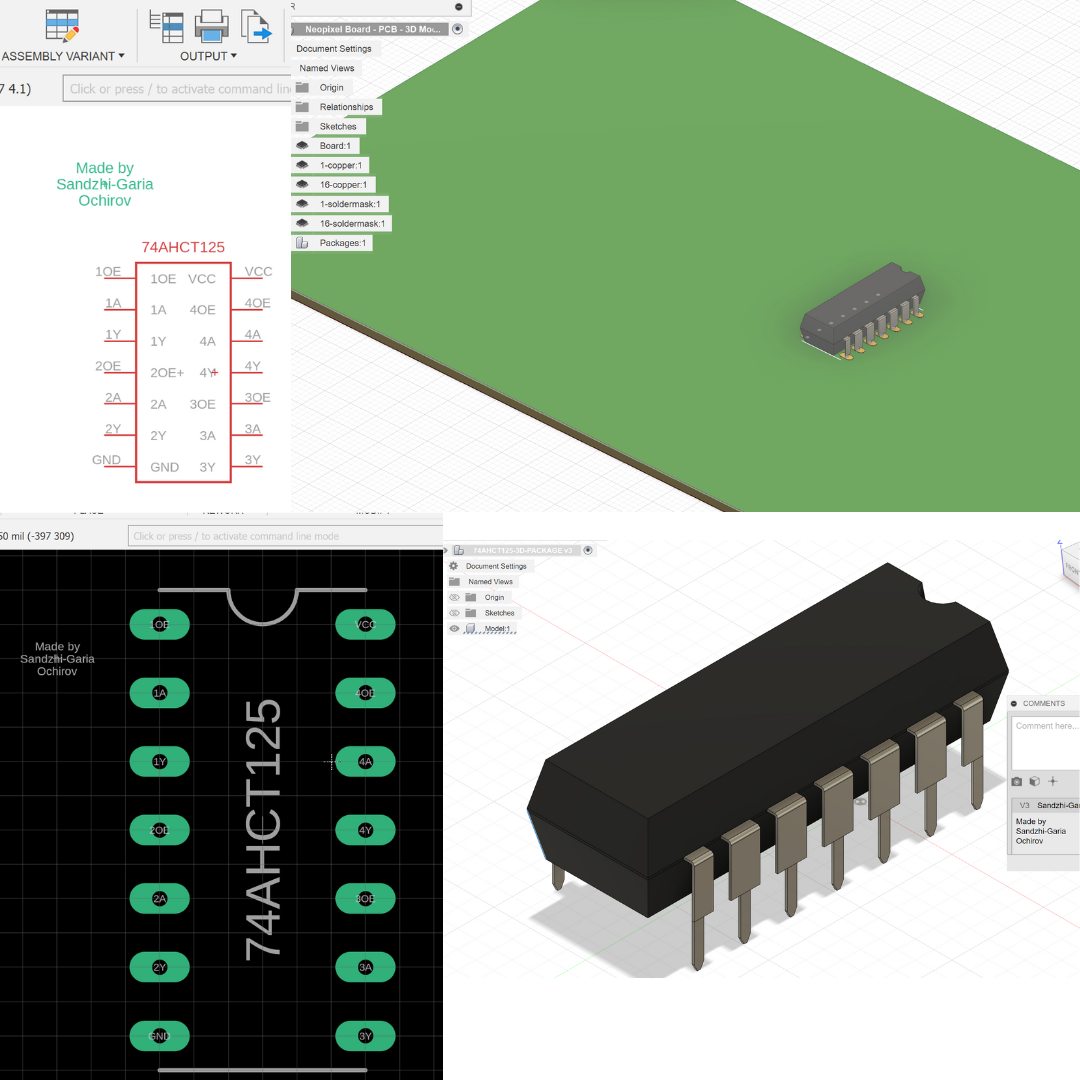Collapse browser with minus above Neopixel Board
The image size is (1080, 1080).
pos(459,7)
